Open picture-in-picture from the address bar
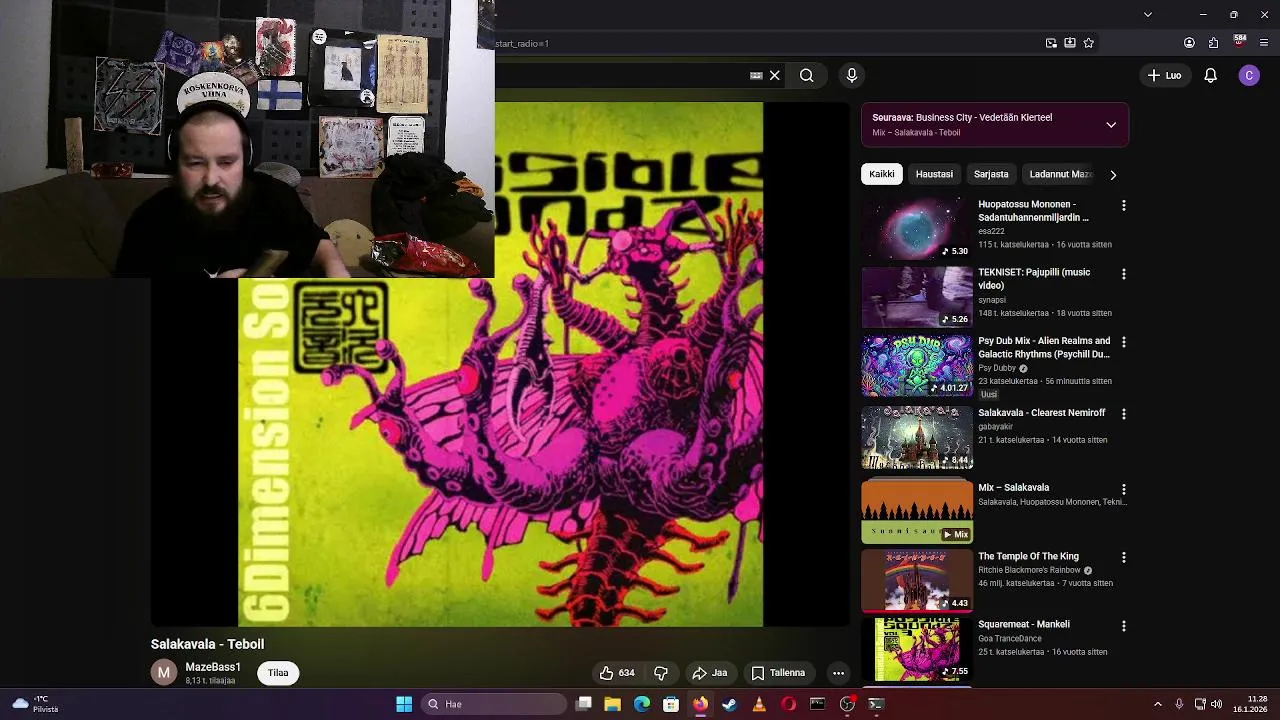This screenshot has width=1280, height=720. [x=1051, y=43]
